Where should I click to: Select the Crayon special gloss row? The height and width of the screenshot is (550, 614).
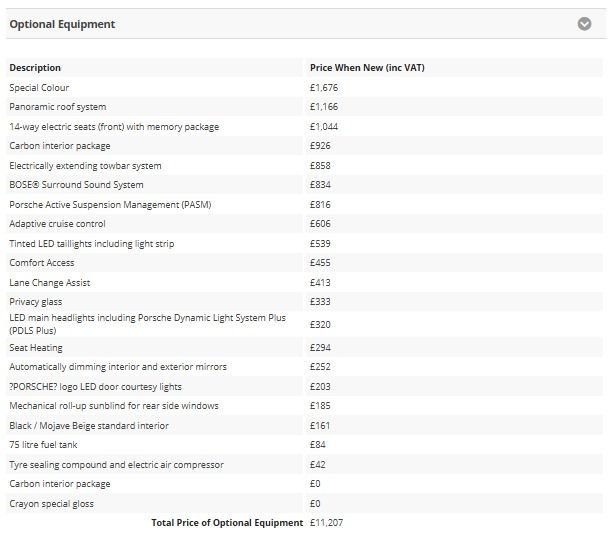point(51,504)
